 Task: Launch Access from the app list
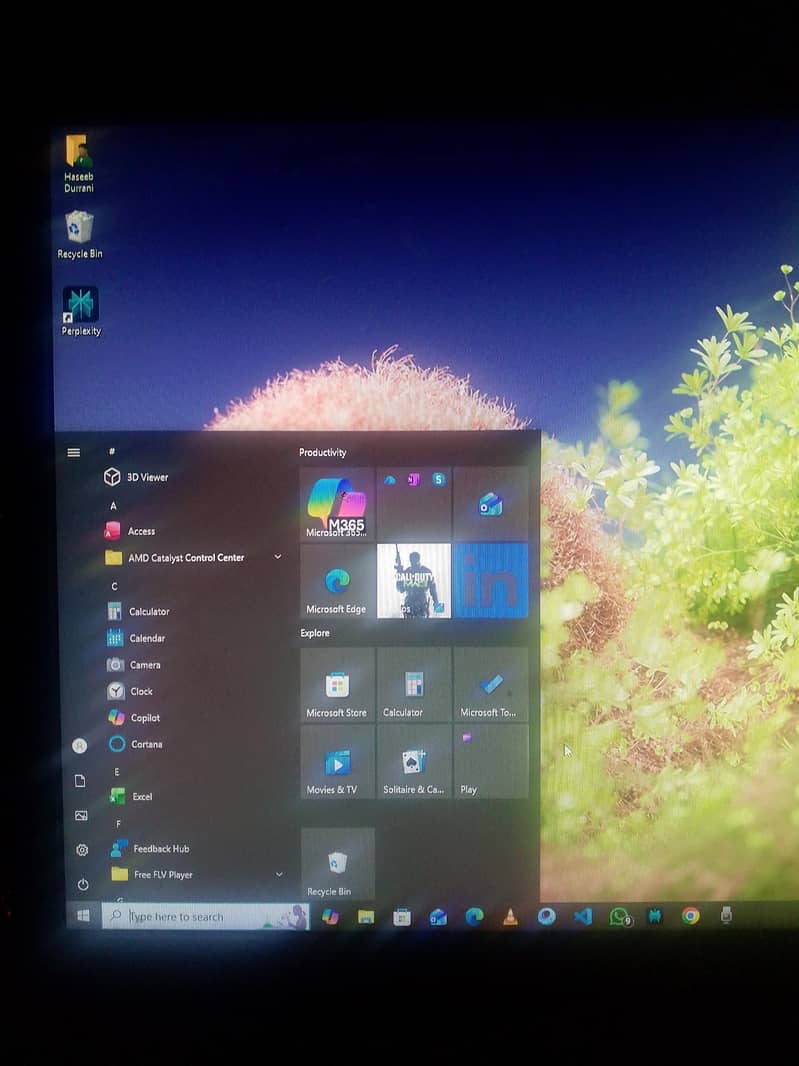(130, 531)
